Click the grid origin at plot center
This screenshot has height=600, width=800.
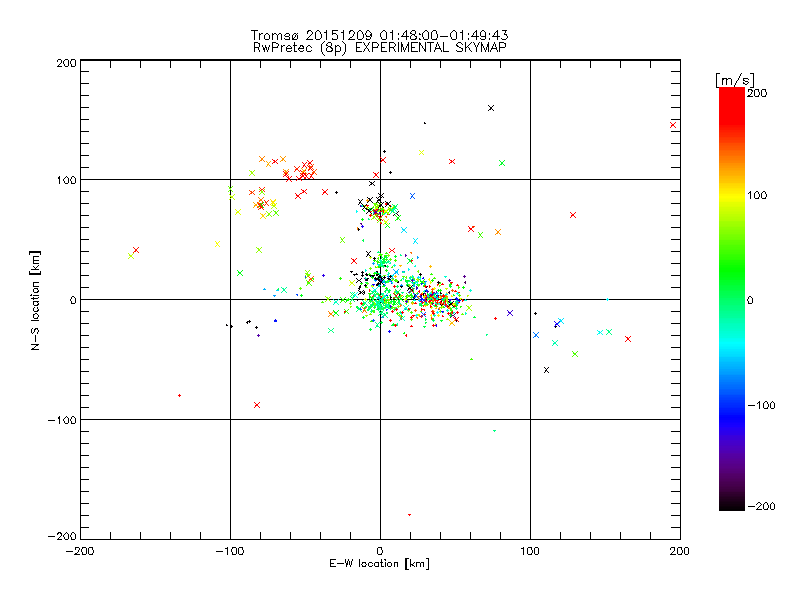coord(380,299)
